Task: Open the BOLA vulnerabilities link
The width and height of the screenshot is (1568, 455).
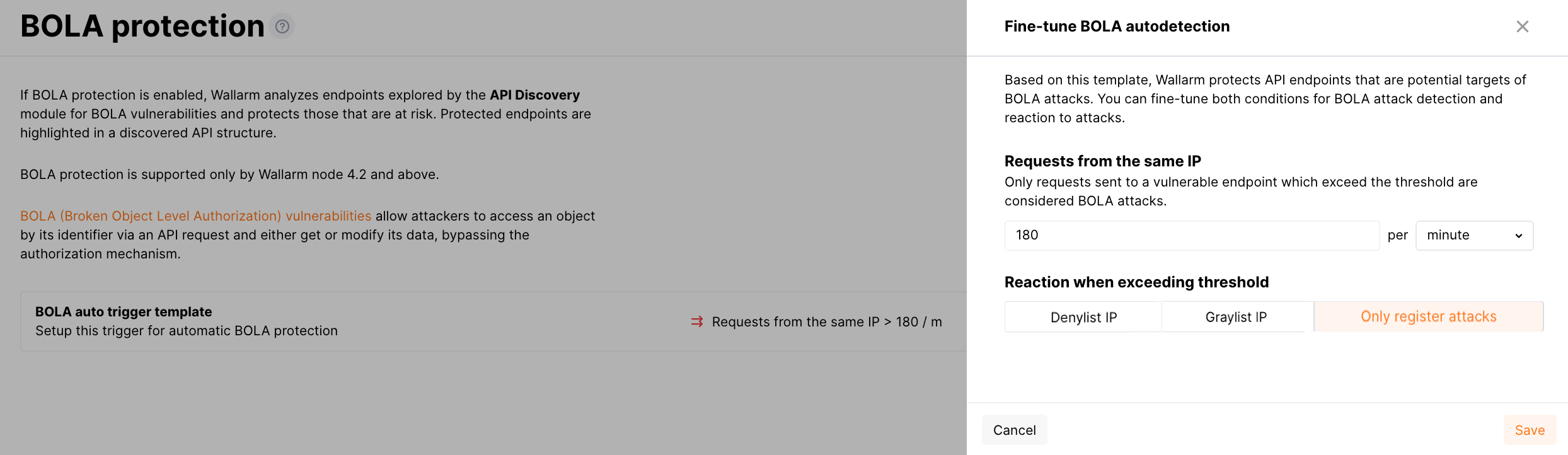Action: (x=195, y=216)
